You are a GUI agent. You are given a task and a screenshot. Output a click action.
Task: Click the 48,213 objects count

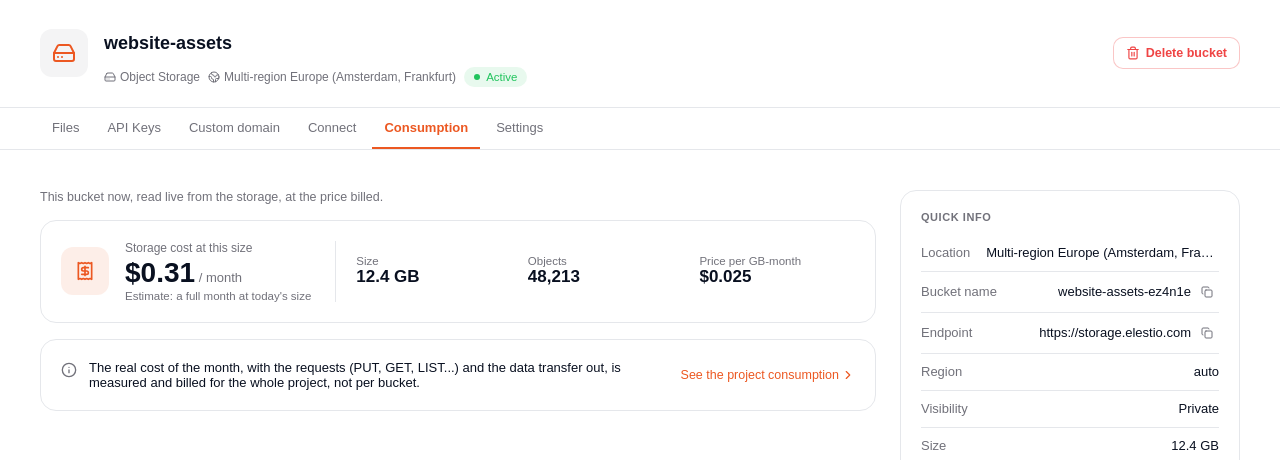(x=554, y=277)
